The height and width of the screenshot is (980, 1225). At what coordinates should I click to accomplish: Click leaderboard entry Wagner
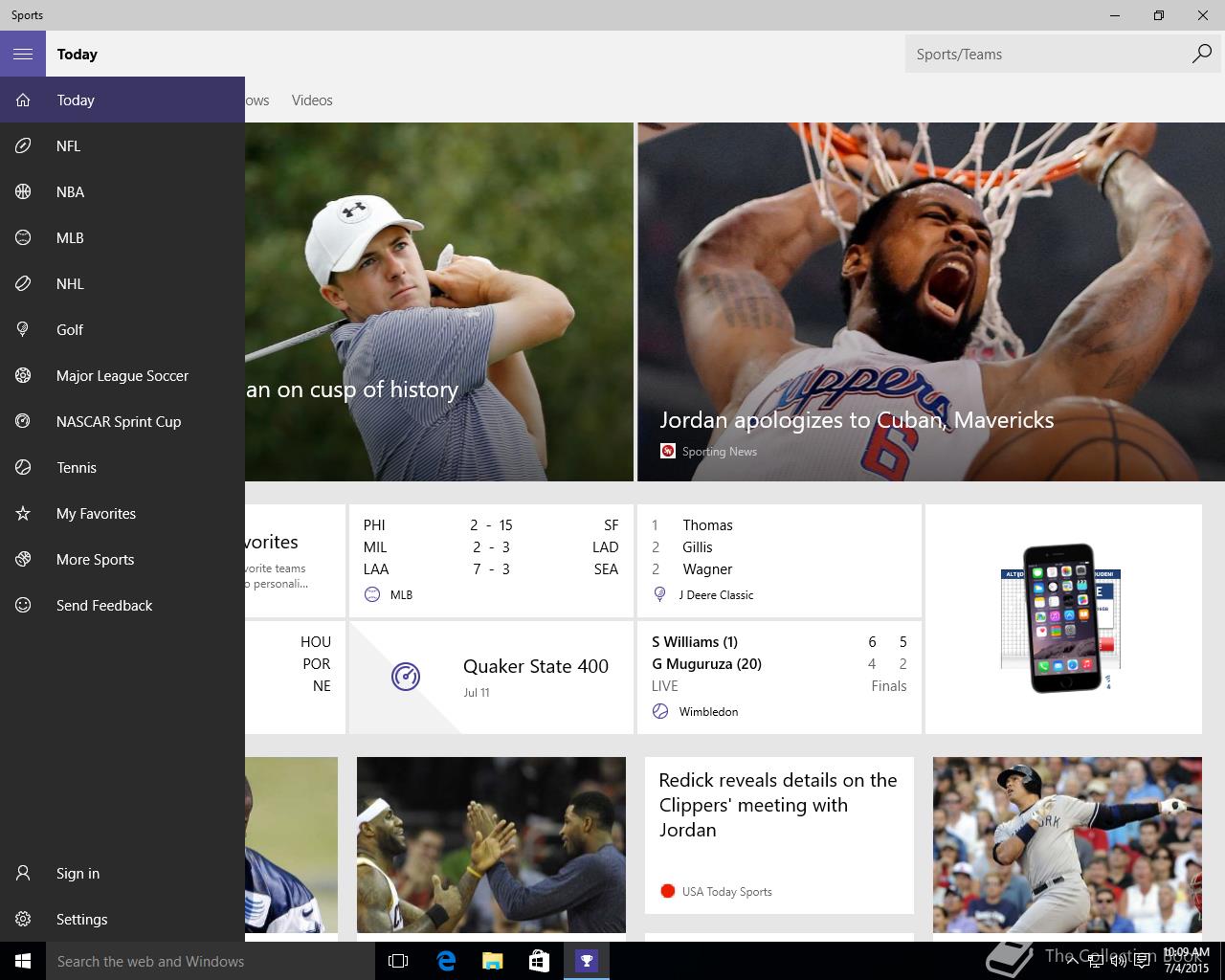click(707, 568)
